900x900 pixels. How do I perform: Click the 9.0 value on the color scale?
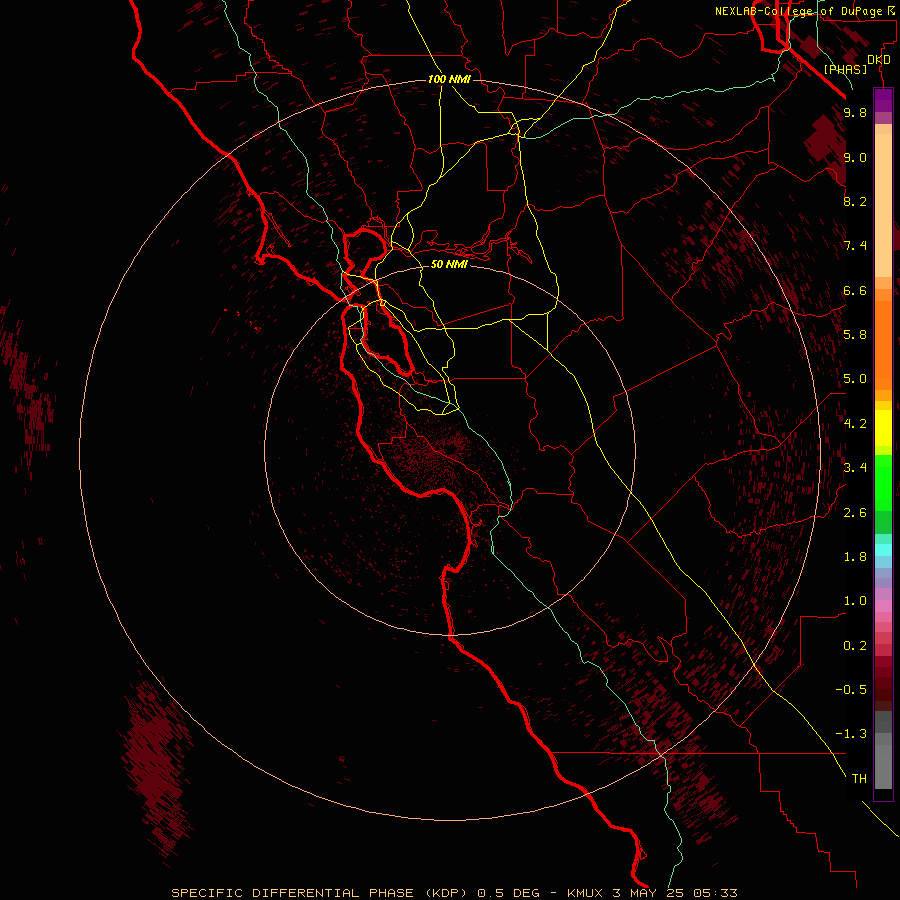(x=855, y=157)
